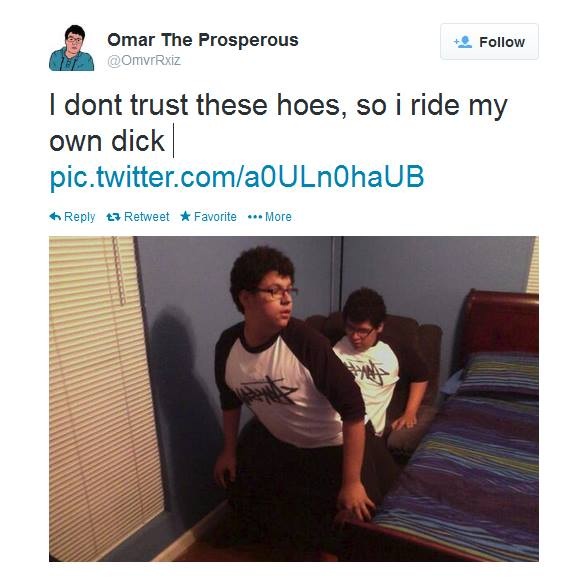584x582 pixels.
Task: Visit the @OmvrRxiz handle link
Action: point(144,60)
